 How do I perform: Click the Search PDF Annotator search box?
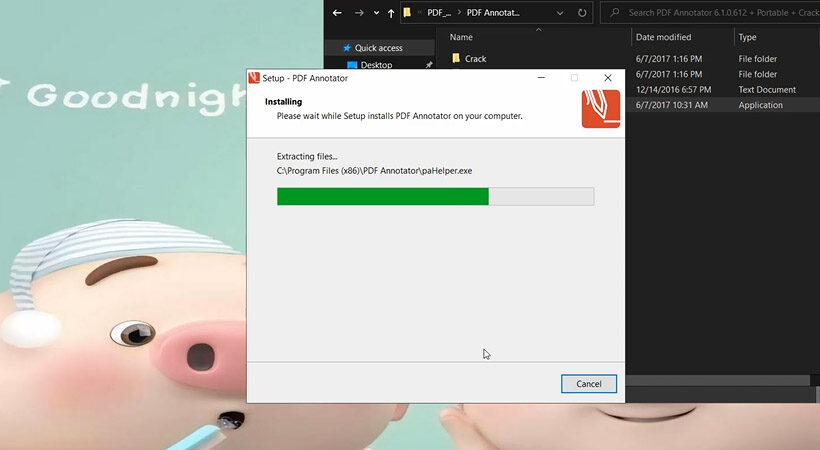[x=715, y=13]
